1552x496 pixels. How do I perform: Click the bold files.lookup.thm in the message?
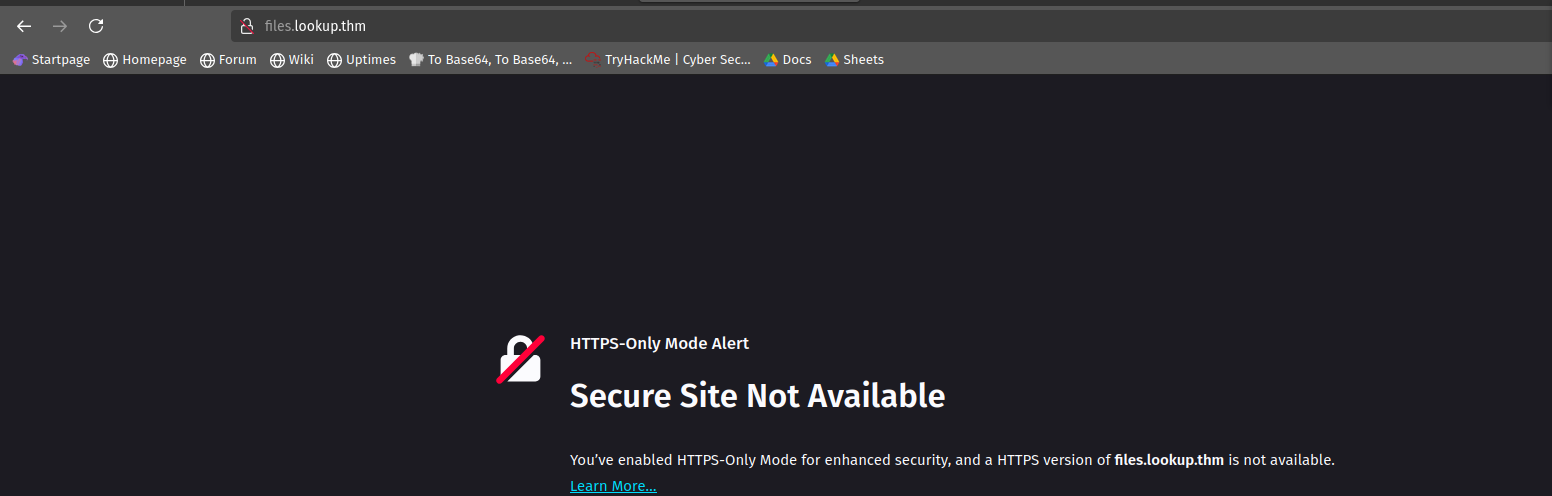1168,460
